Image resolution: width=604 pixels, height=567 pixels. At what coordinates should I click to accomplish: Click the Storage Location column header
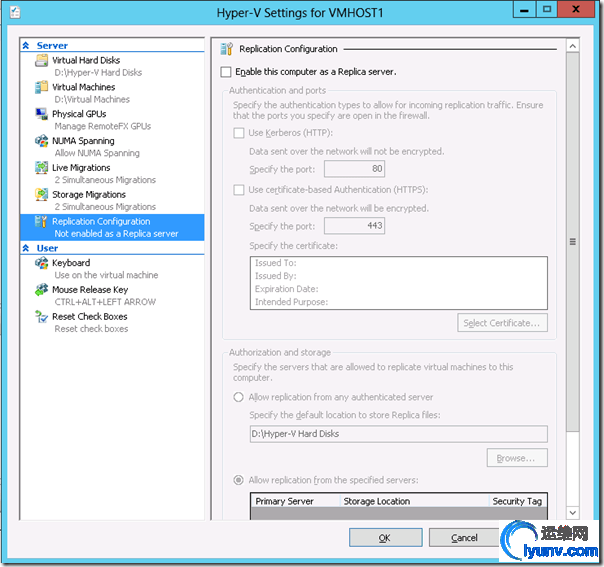[414, 501]
